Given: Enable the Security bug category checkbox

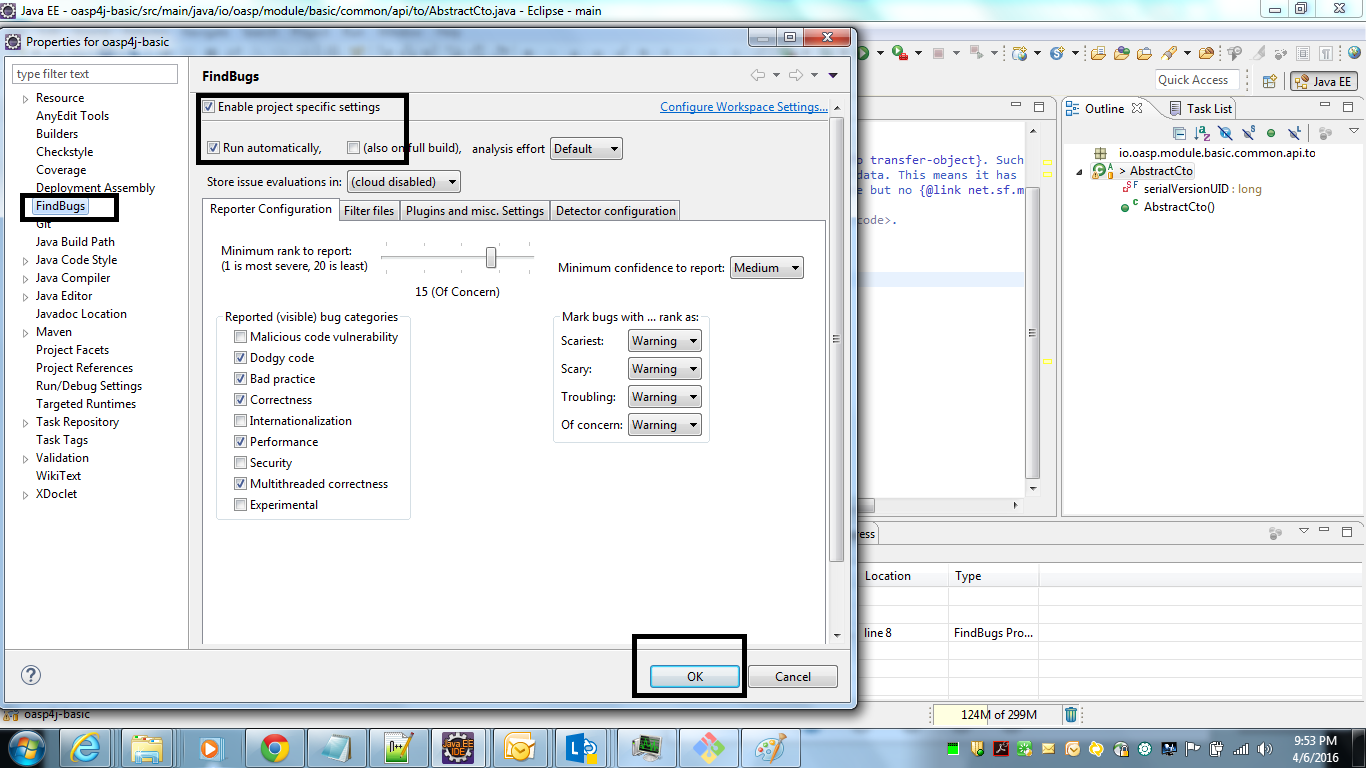Looking at the screenshot, I should (240, 463).
